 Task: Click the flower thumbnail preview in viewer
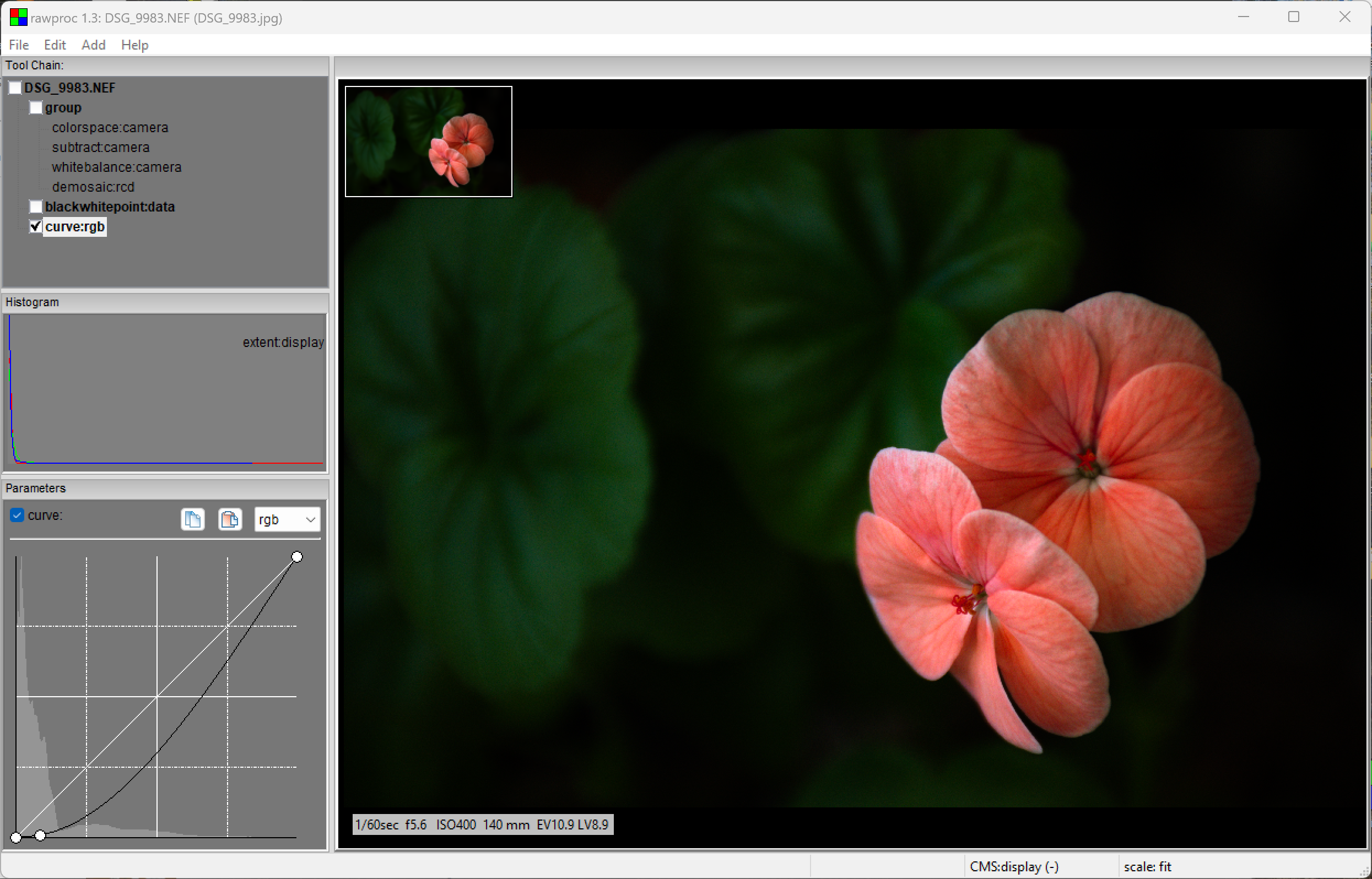(428, 141)
